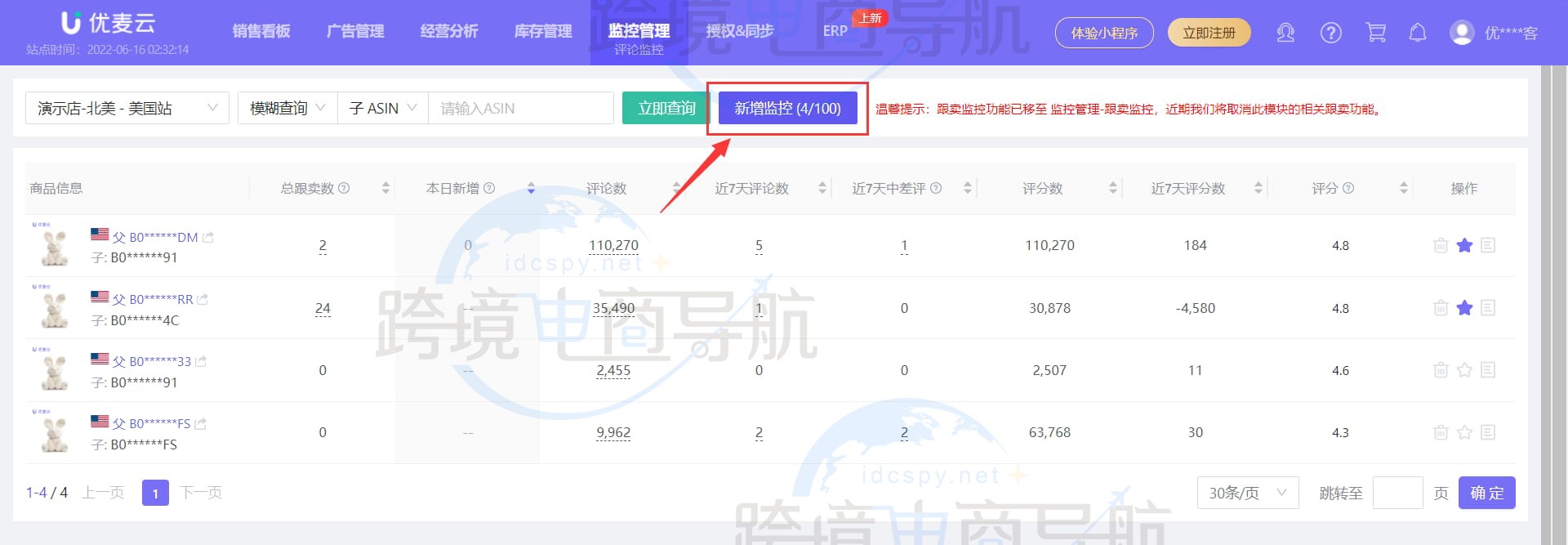
Task: Unstar the B0******RR product
Action: tap(1464, 308)
